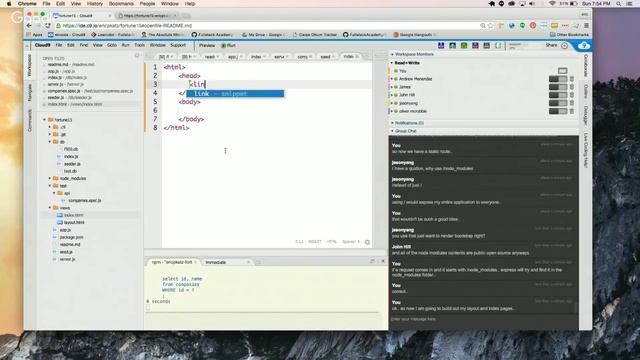Expand Andrew Menendez member entry
This screenshot has height=360, width=640.
coord(392,79)
